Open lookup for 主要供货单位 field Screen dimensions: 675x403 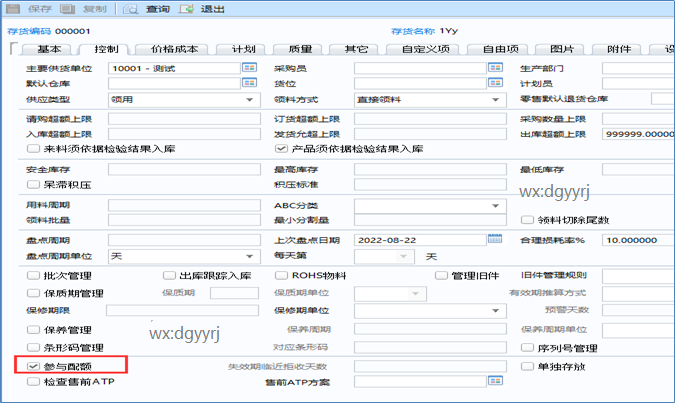[x=249, y=67]
